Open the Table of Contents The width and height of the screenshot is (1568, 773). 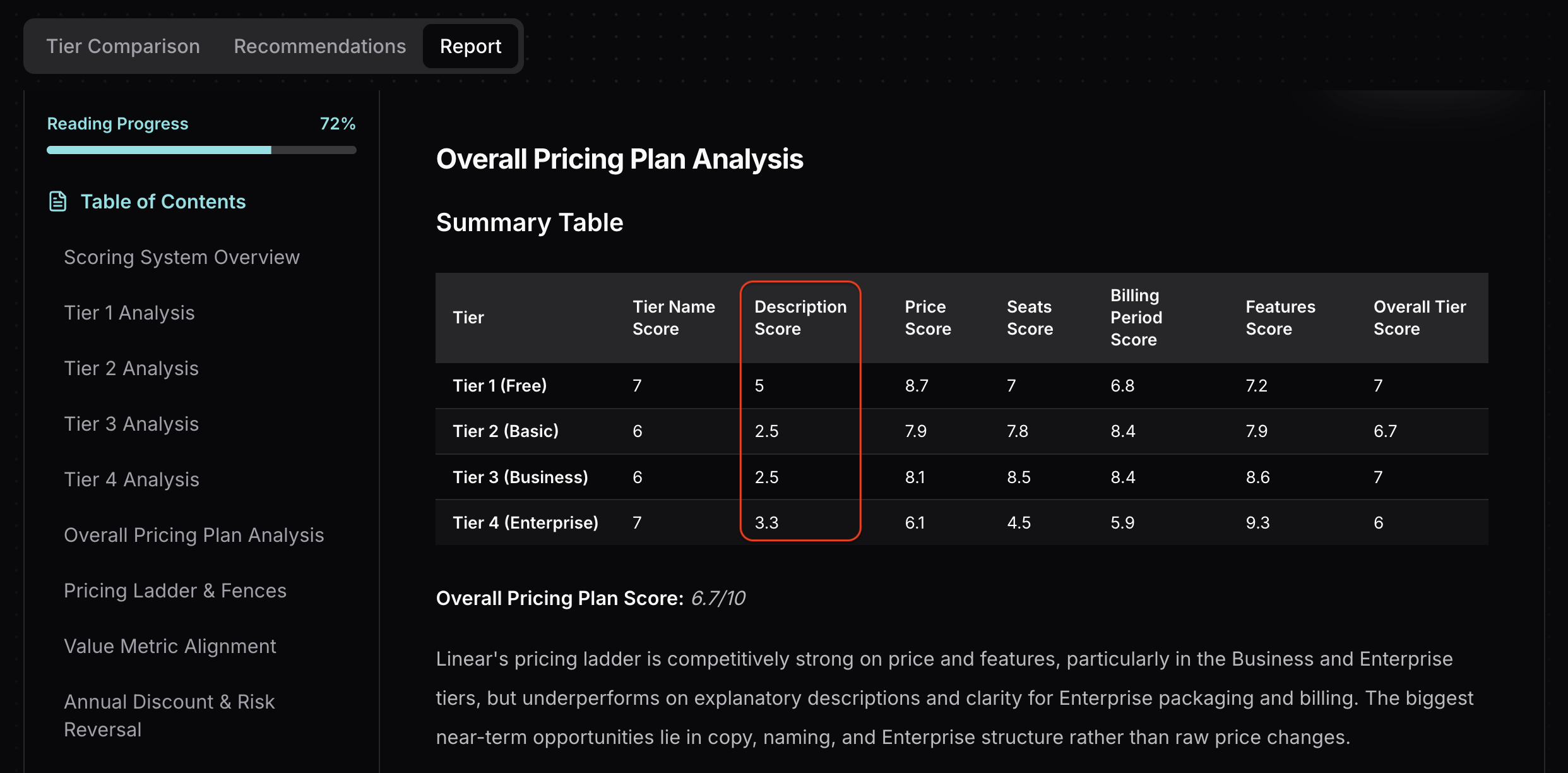coord(163,201)
